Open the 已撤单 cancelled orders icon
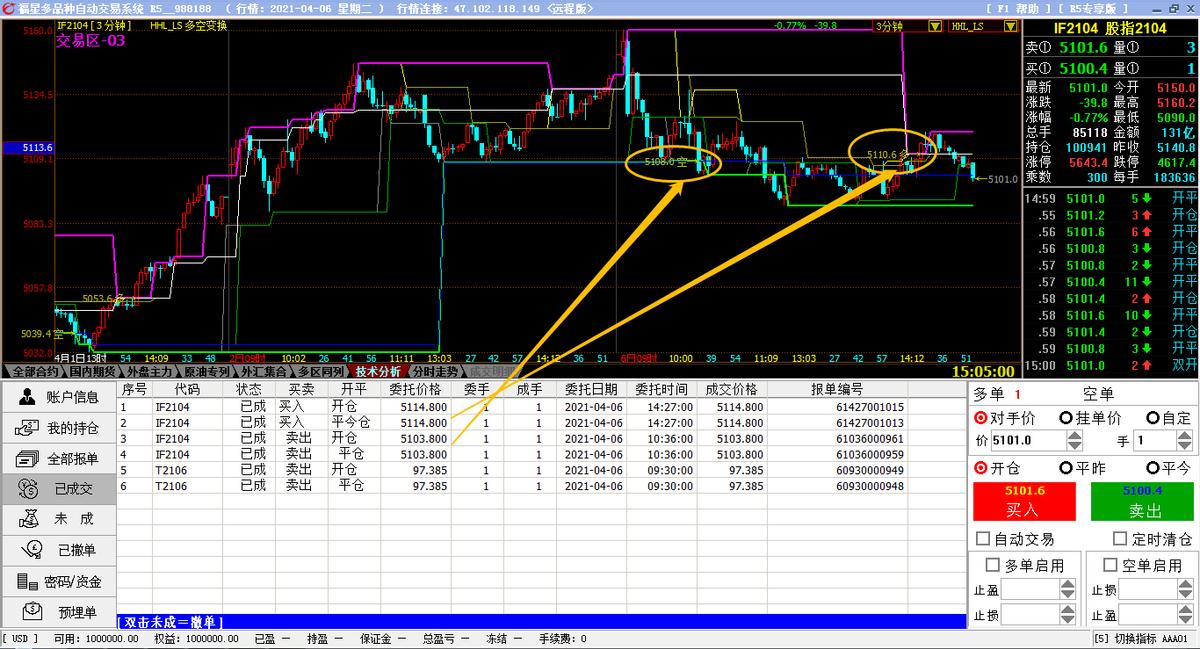The width and height of the screenshot is (1200, 649). [x=33, y=550]
